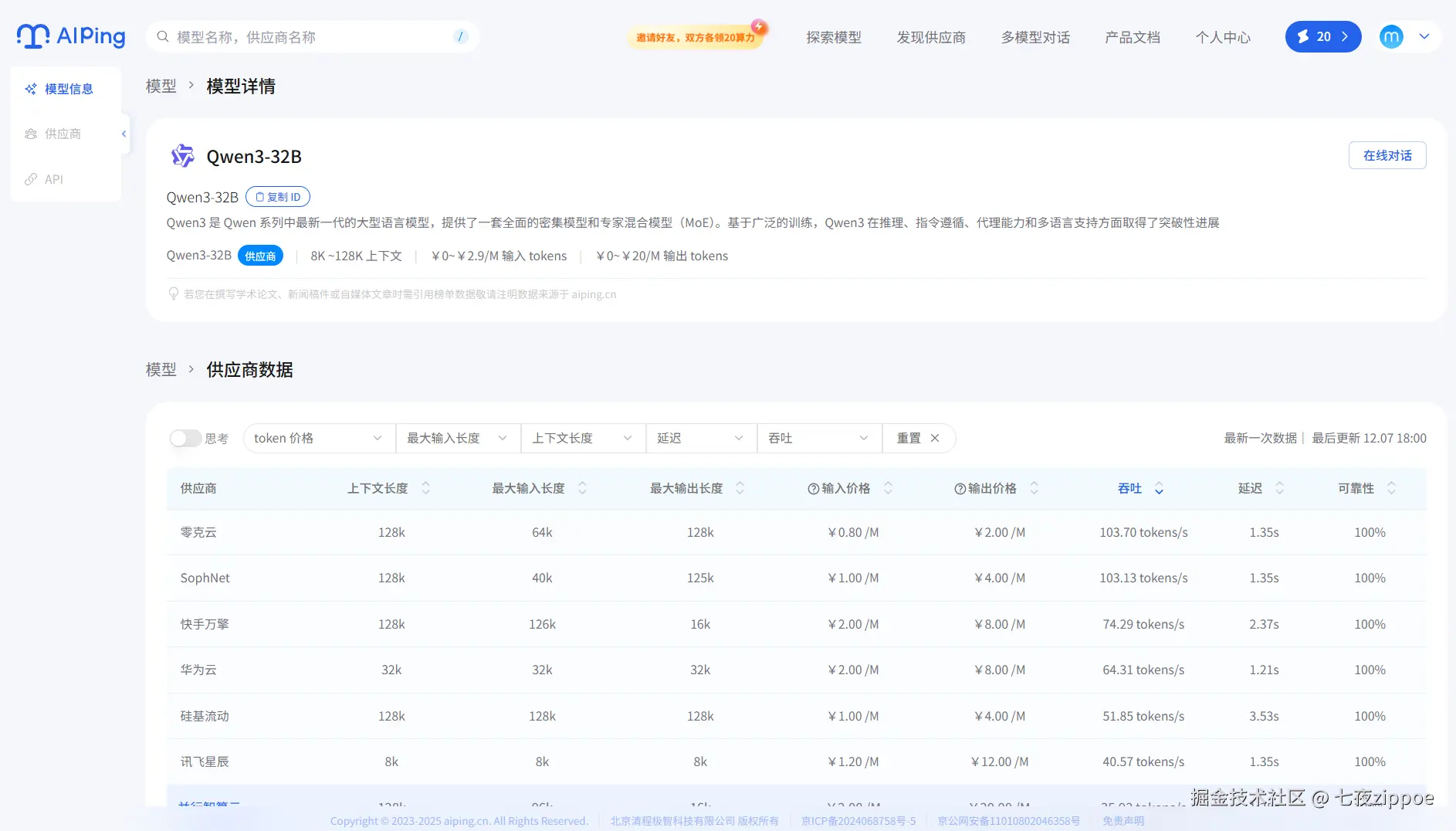
Task: Select the 快手万擎 provider row
Action: point(797,624)
